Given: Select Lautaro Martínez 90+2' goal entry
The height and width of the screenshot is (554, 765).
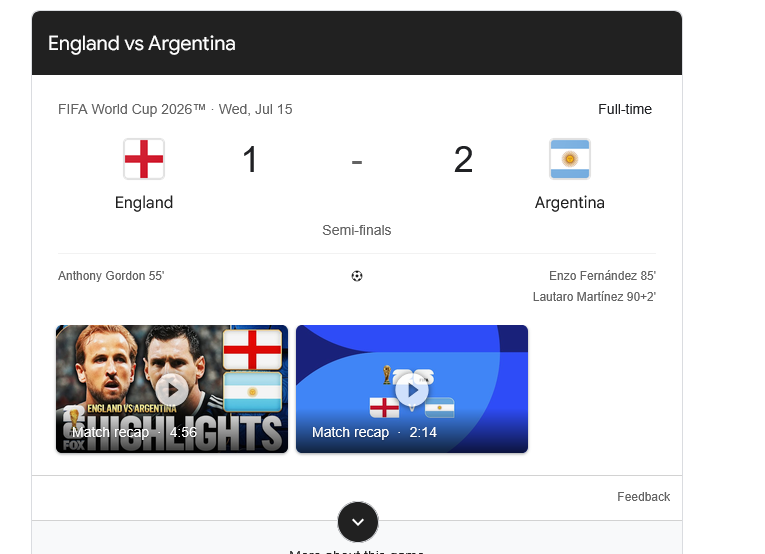Looking at the screenshot, I should coord(594,297).
